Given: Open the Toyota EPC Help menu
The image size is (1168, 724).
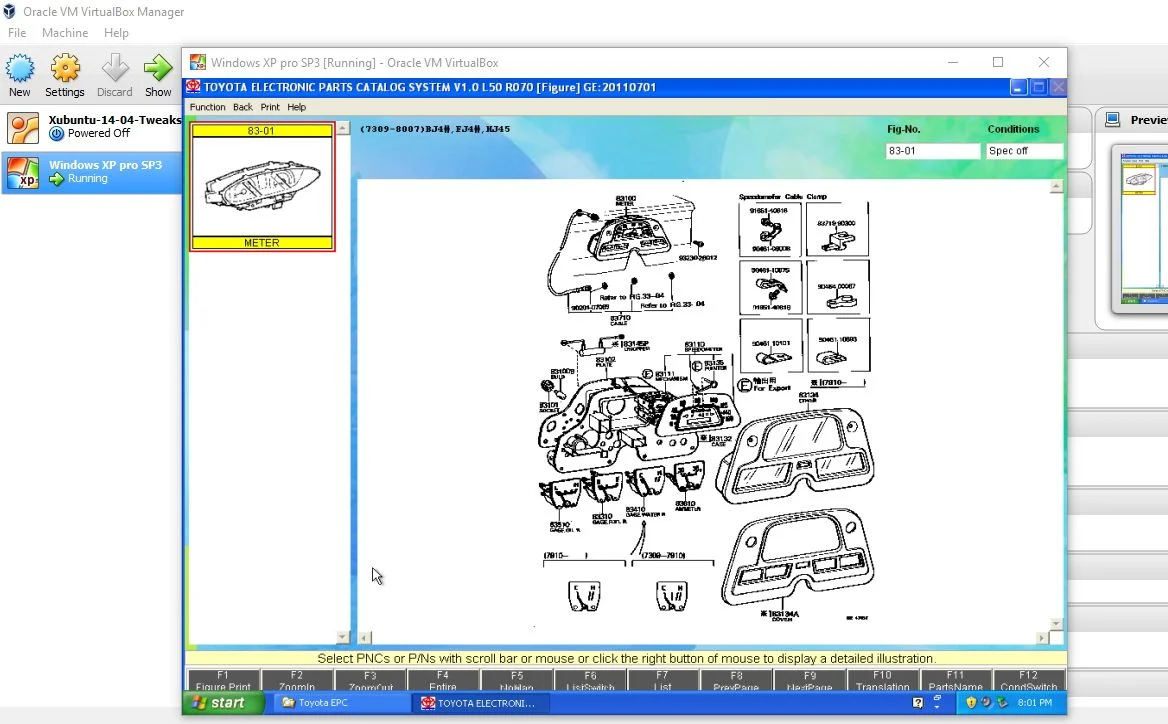Looking at the screenshot, I should click(296, 107).
